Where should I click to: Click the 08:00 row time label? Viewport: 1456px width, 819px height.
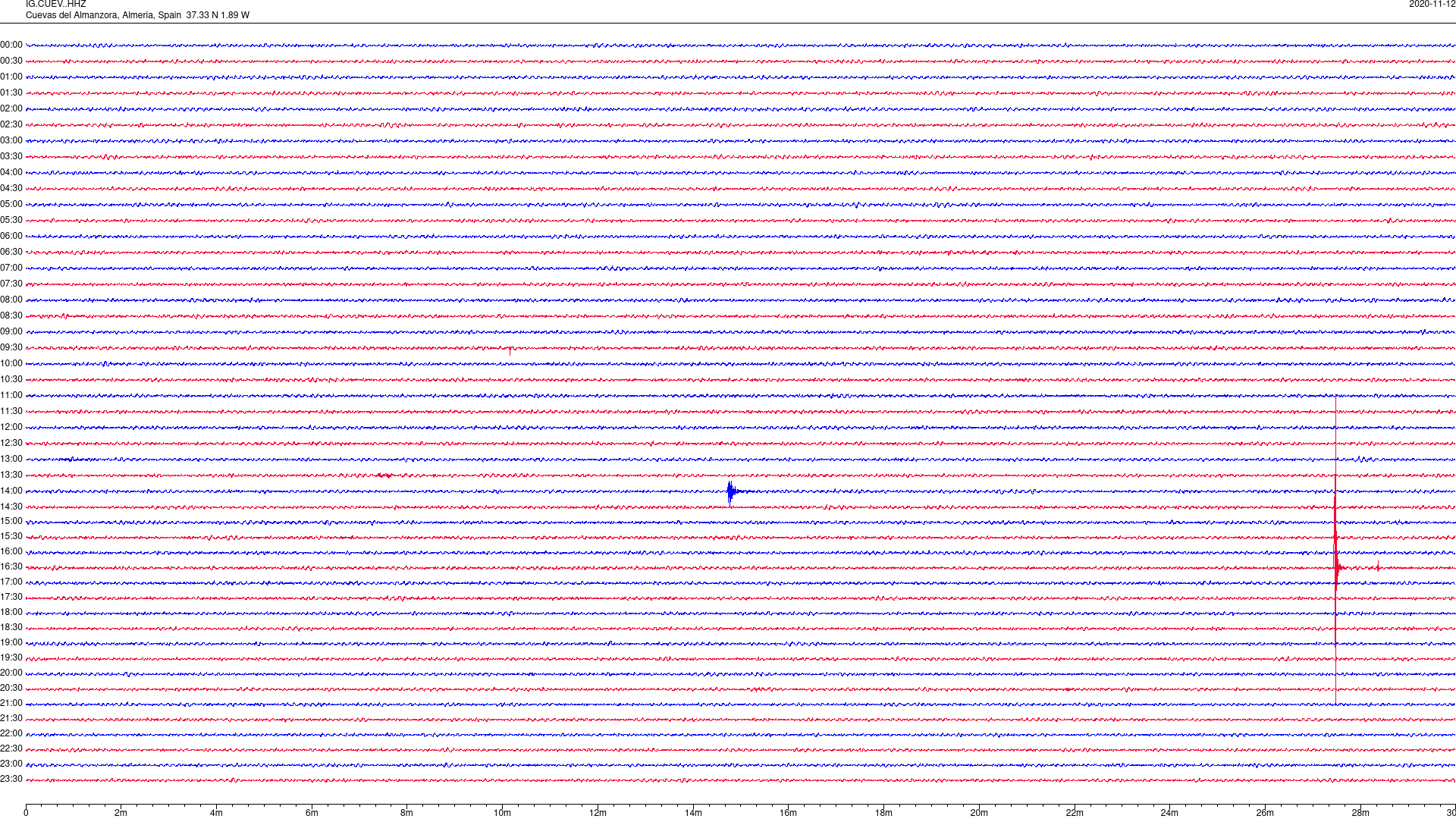coord(11,300)
